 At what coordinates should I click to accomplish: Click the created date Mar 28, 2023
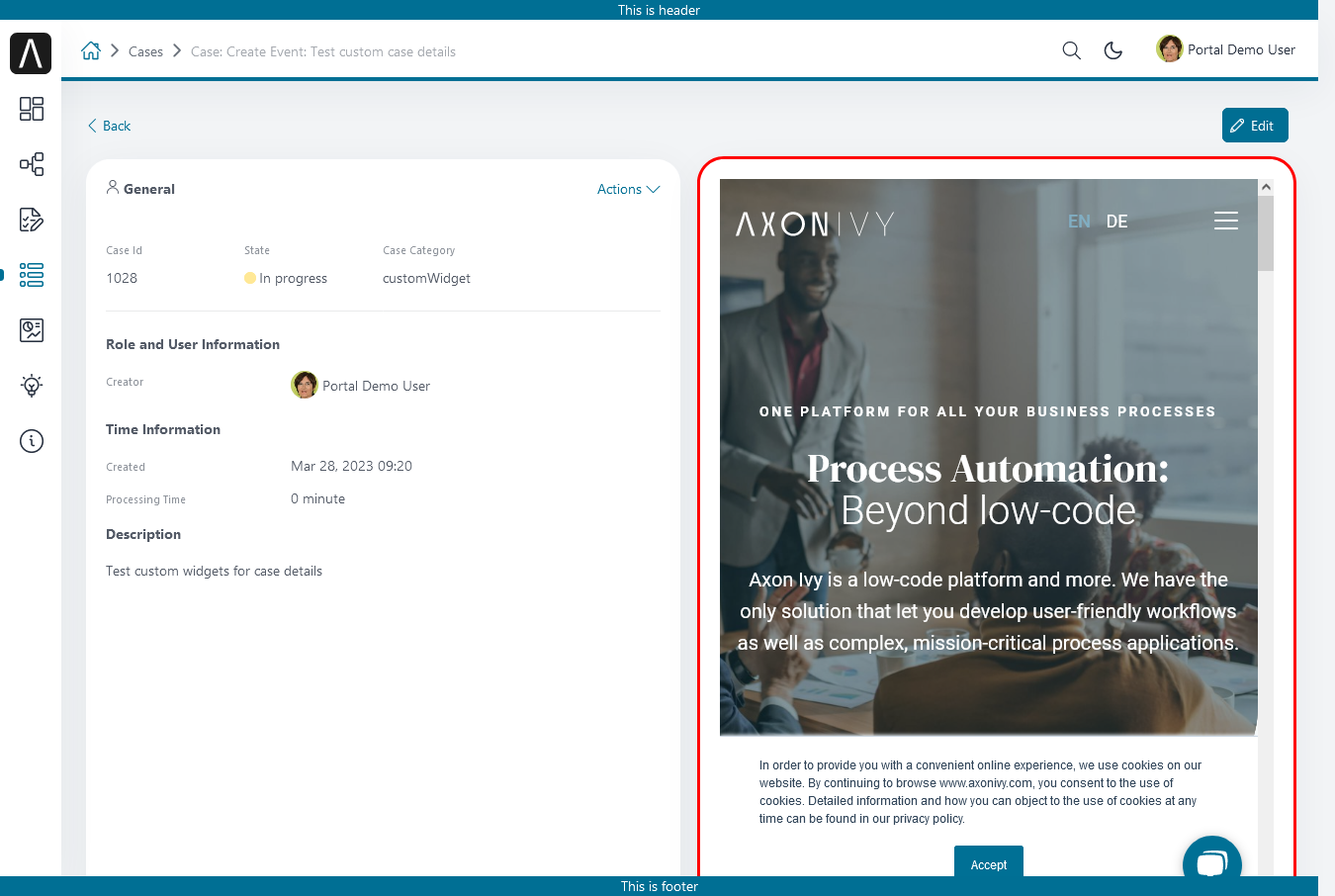[x=351, y=466]
